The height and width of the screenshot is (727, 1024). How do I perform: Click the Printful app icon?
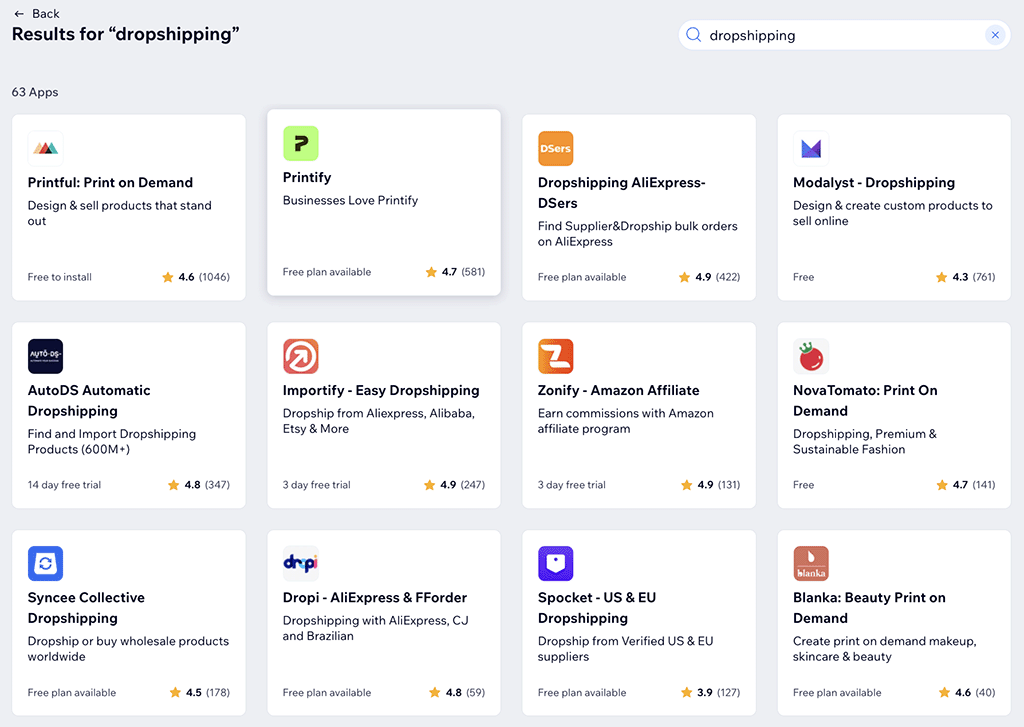click(x=45, y=148)
